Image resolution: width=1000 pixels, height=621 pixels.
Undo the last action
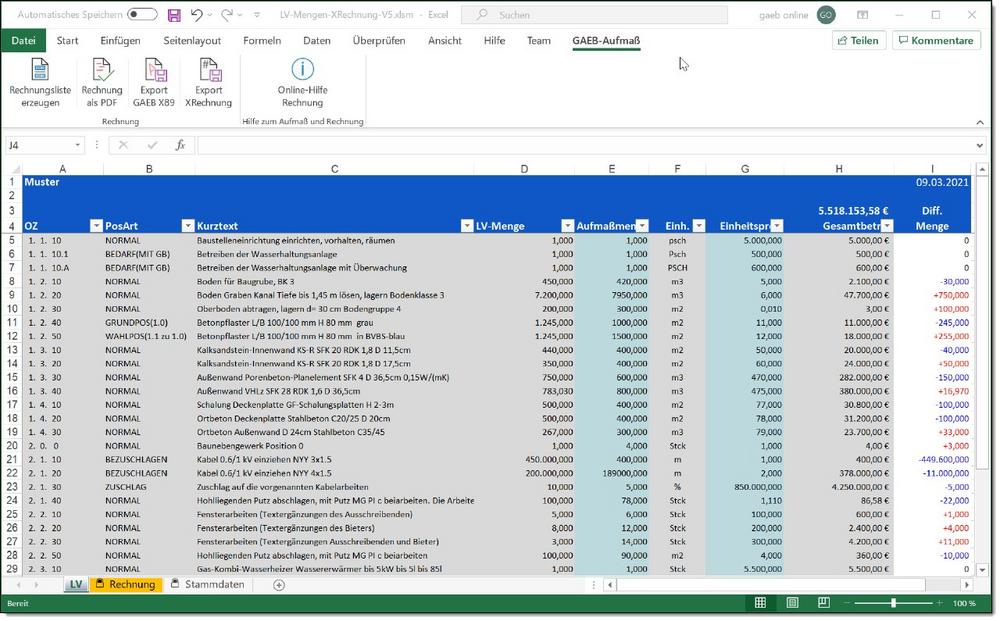[196, 15]
